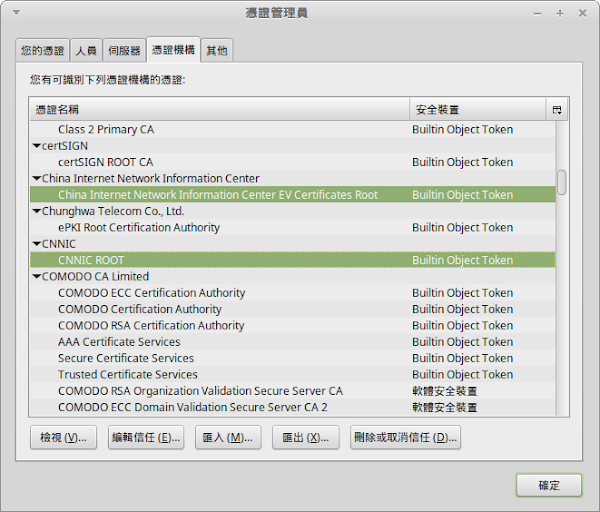The width and height of the screenshot is (600, 512).
Task: Click Builtin Object Token beside certSIGN ROOT CA
Action: [462, 162]
